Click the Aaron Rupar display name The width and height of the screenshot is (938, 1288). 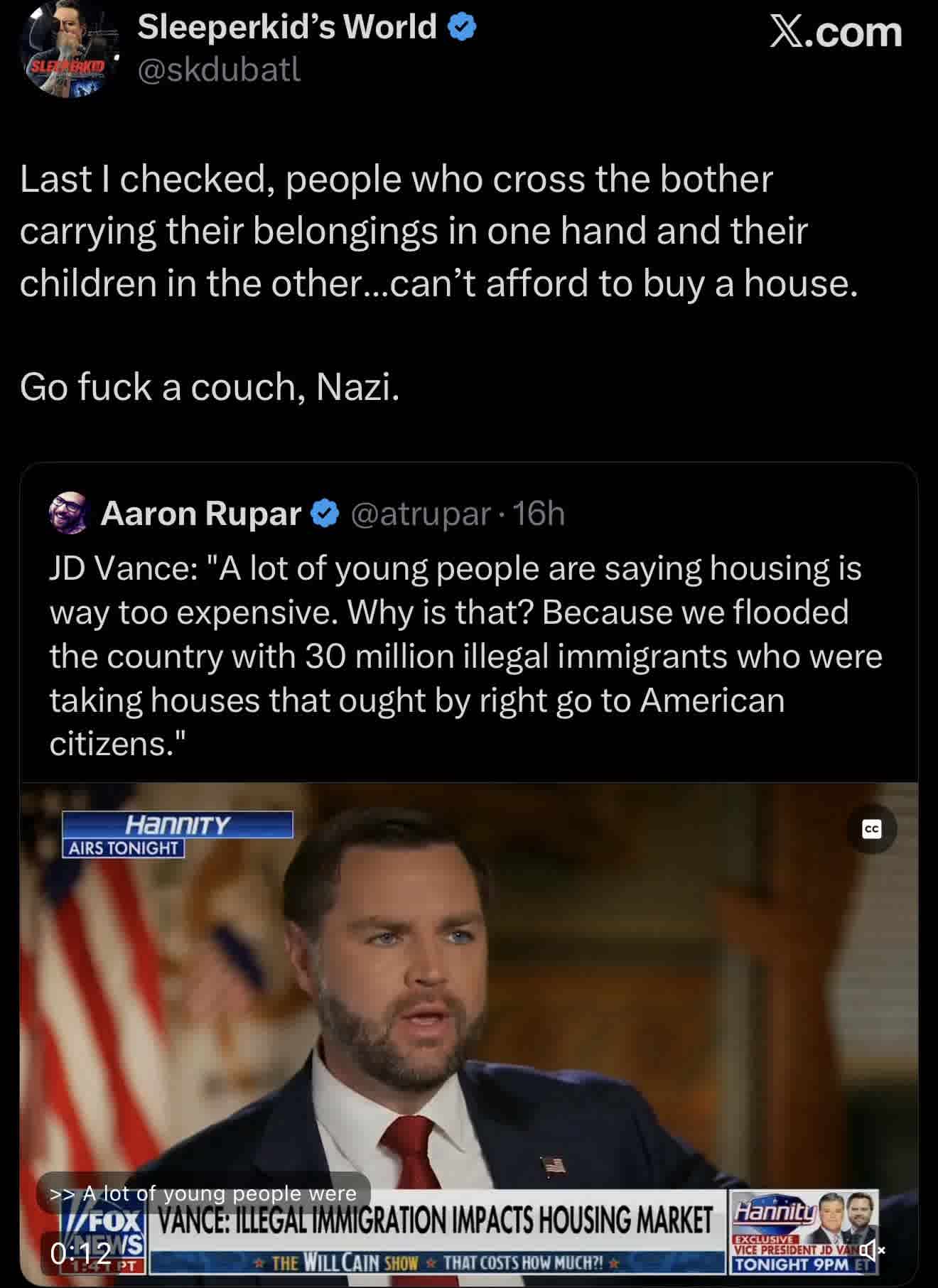pyautogui.click(x=201, y=514)
